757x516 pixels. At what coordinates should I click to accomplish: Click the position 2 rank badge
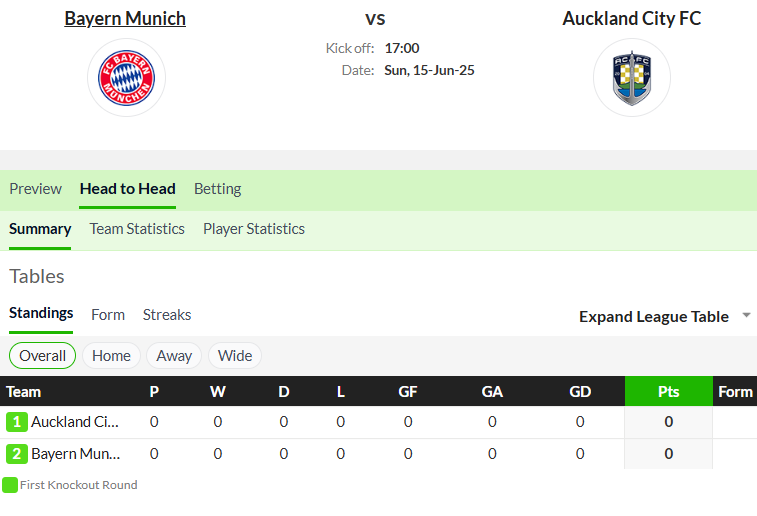pos(17,454)
